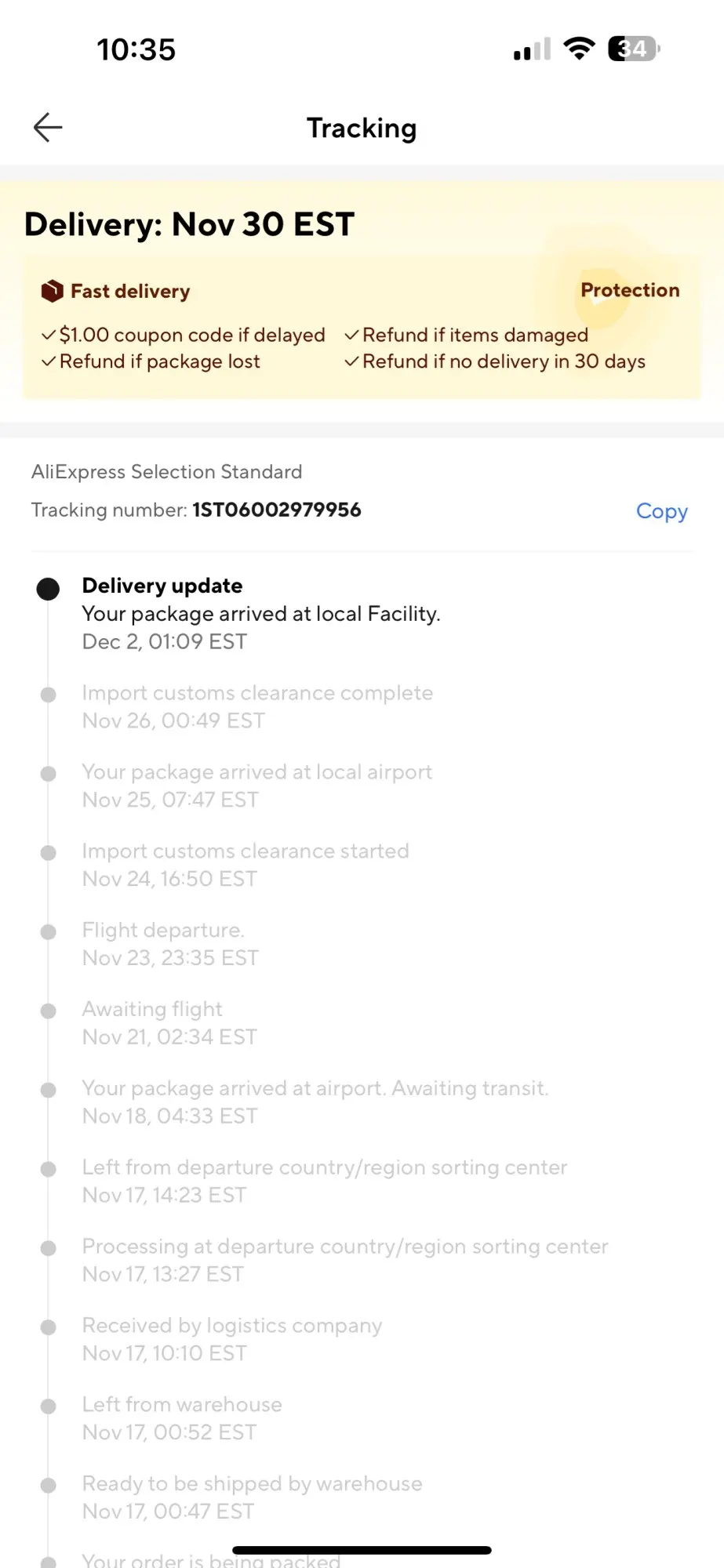Tap the black Delivery update status dot
This screenshot has height=1568, width=724.
point(48,589)
